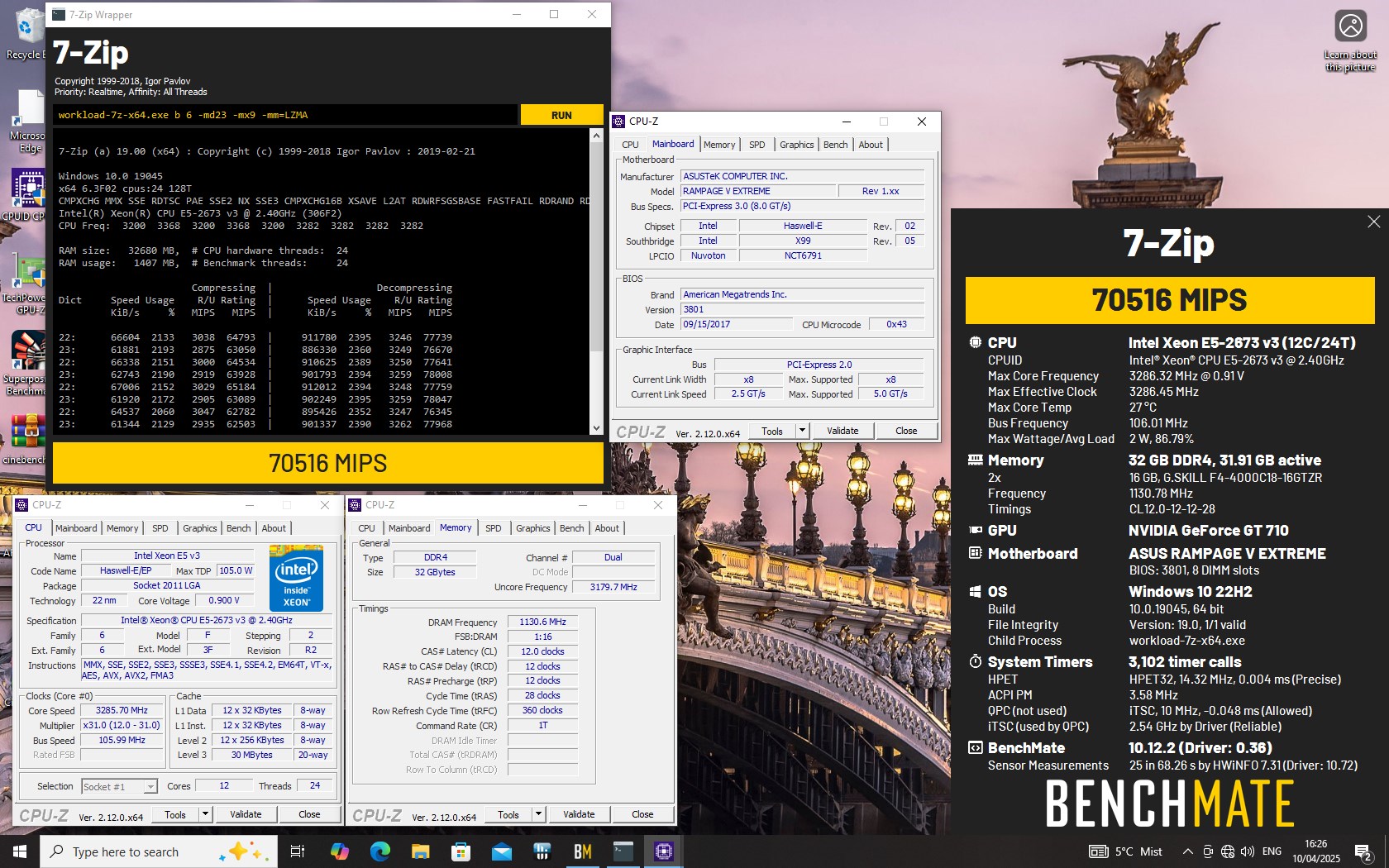The image size is (1389, 868).
Task: Click the BIOS Version value 3801
Action: [802, 309]
